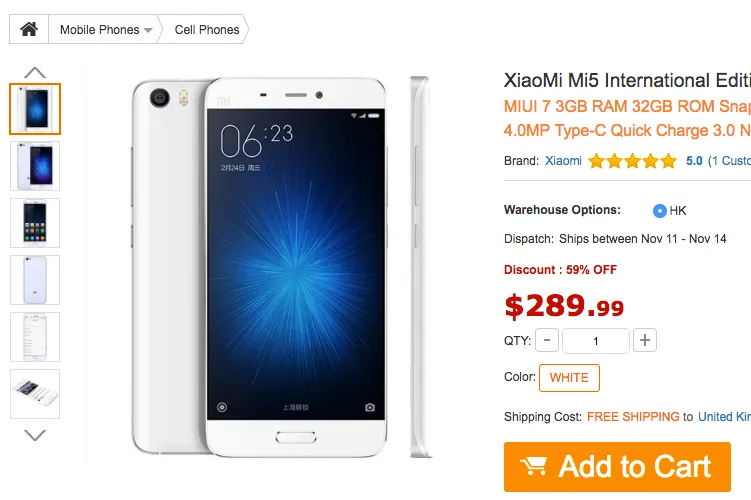View the white back-cover thumbnail
Screen dimensions: 751x500
coord(35,280)
